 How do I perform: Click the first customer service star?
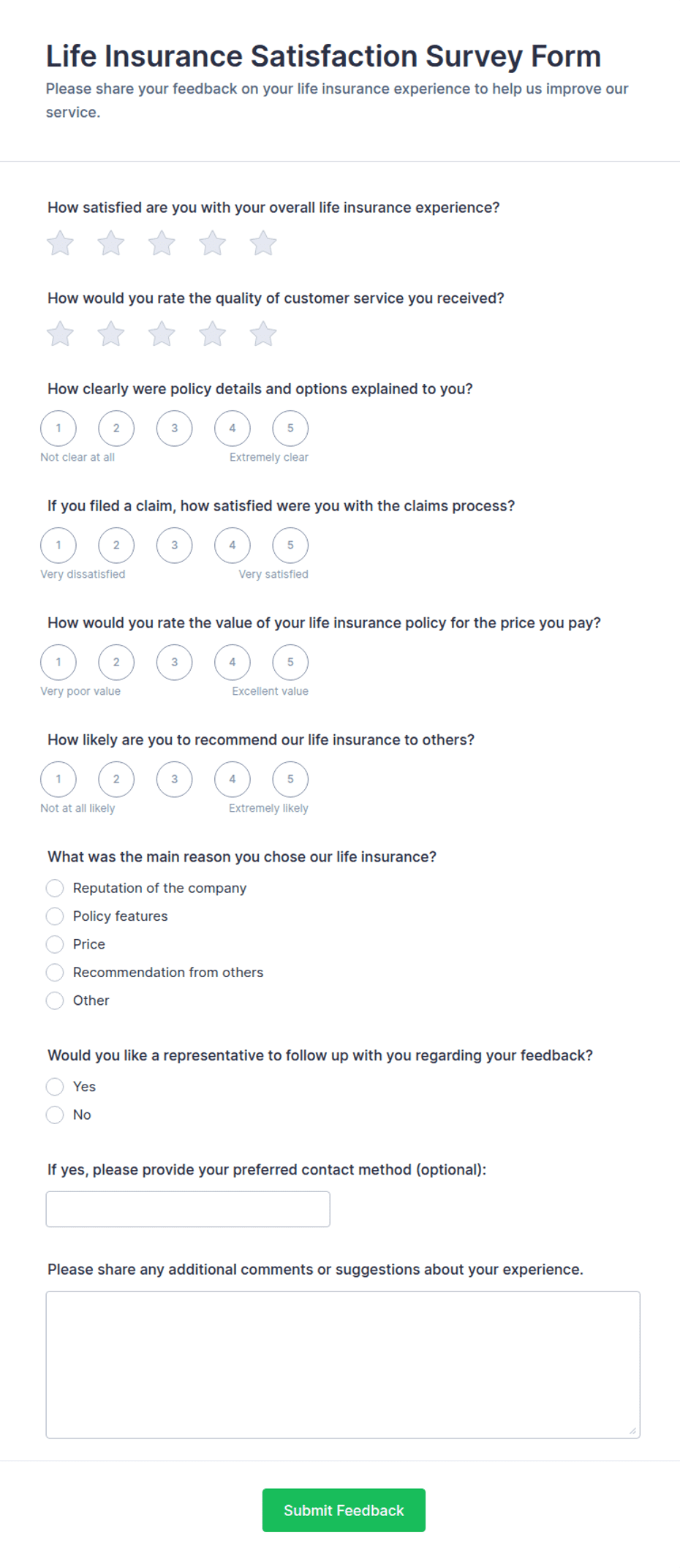60,334
